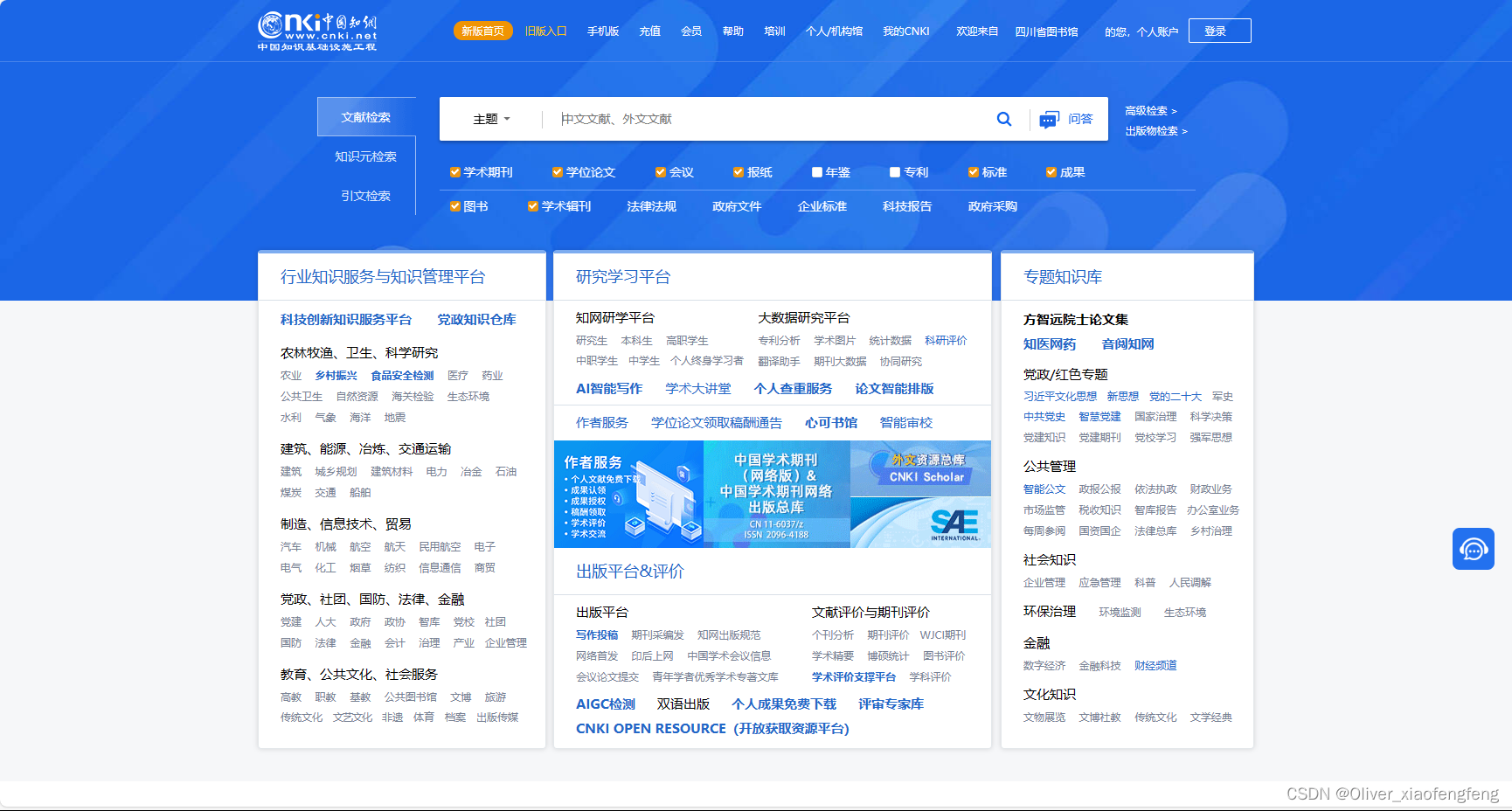Open the floating customer service chat icon
Viewport: 1512px width, 811px height.
tap(1474, 549)
